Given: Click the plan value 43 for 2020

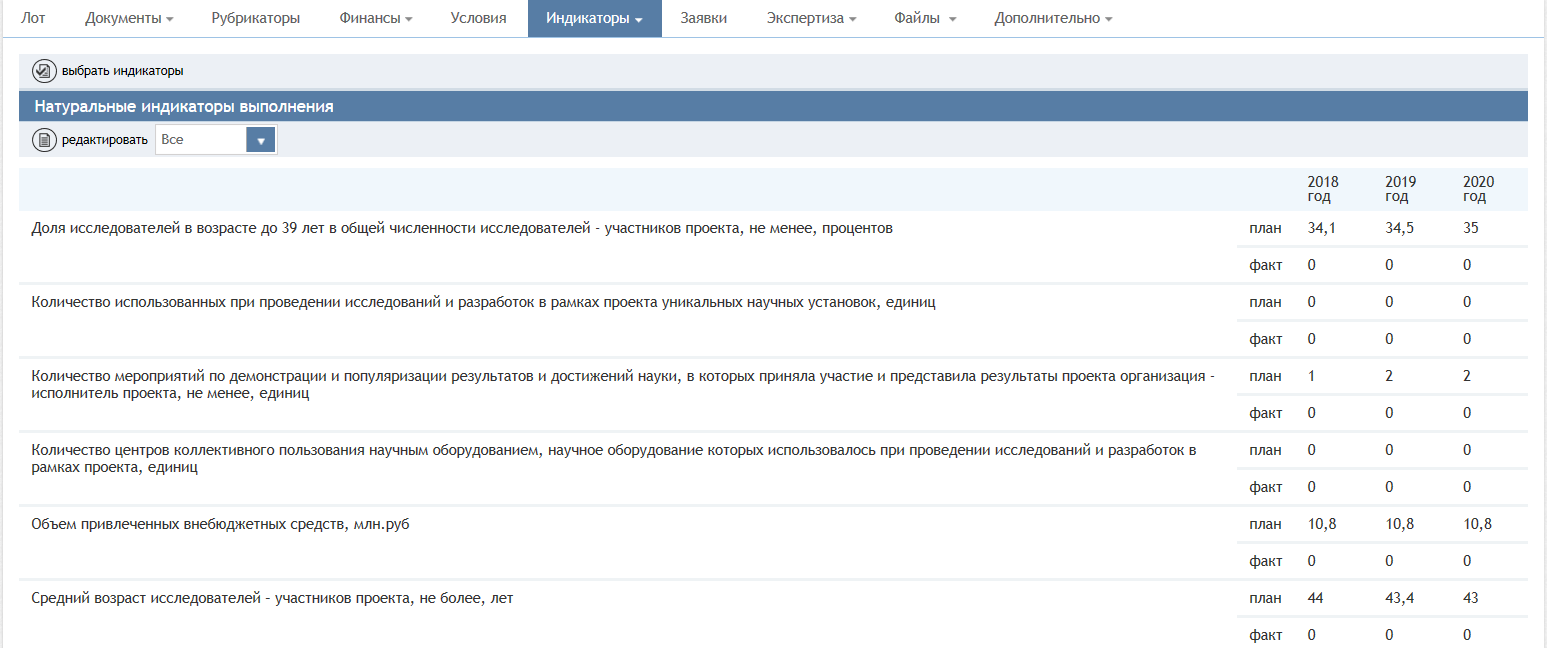Looking at the screenshot, I should [x=1470, y=598].
